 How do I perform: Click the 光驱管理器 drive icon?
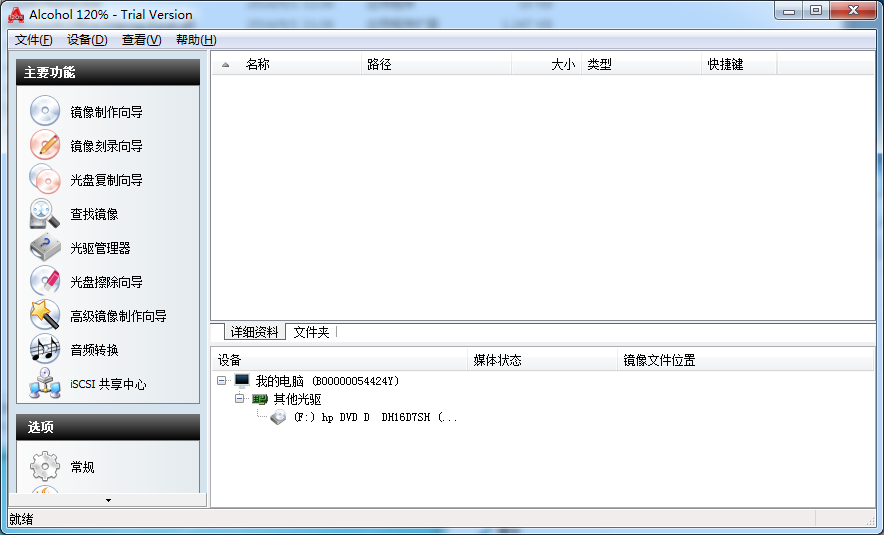pos(45,247)
